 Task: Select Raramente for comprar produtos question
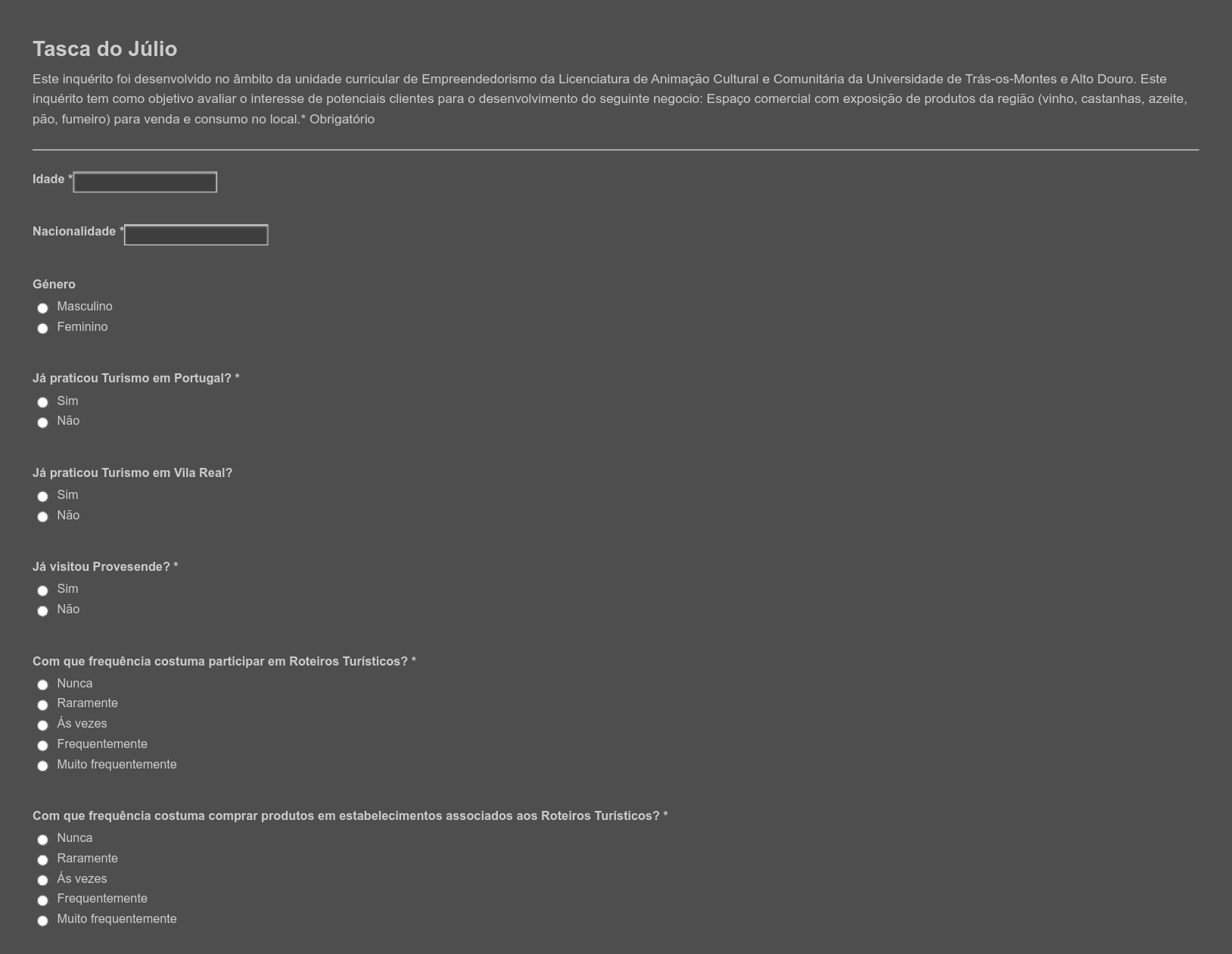42,860
